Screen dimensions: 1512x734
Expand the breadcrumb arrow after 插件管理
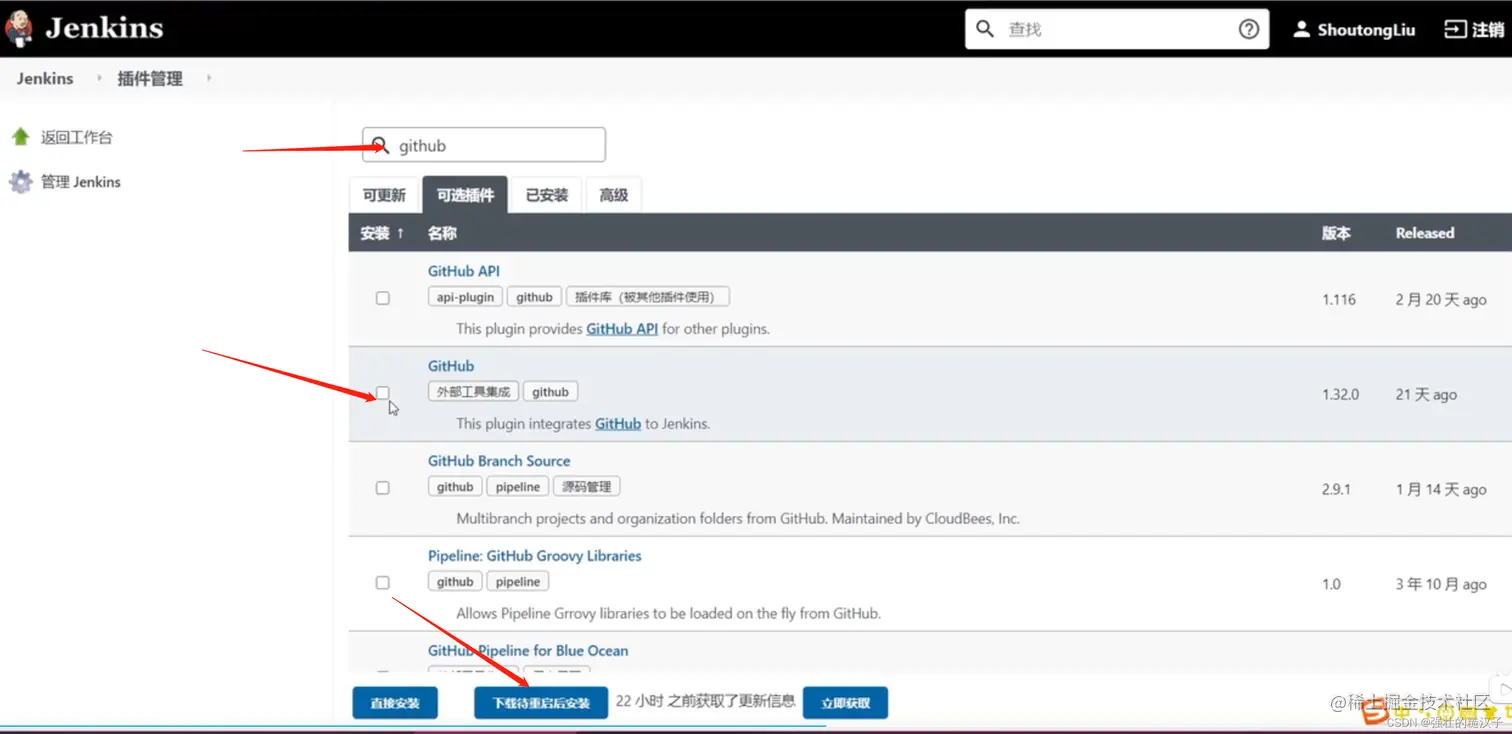pyautogui.click(x=209, y=78)
